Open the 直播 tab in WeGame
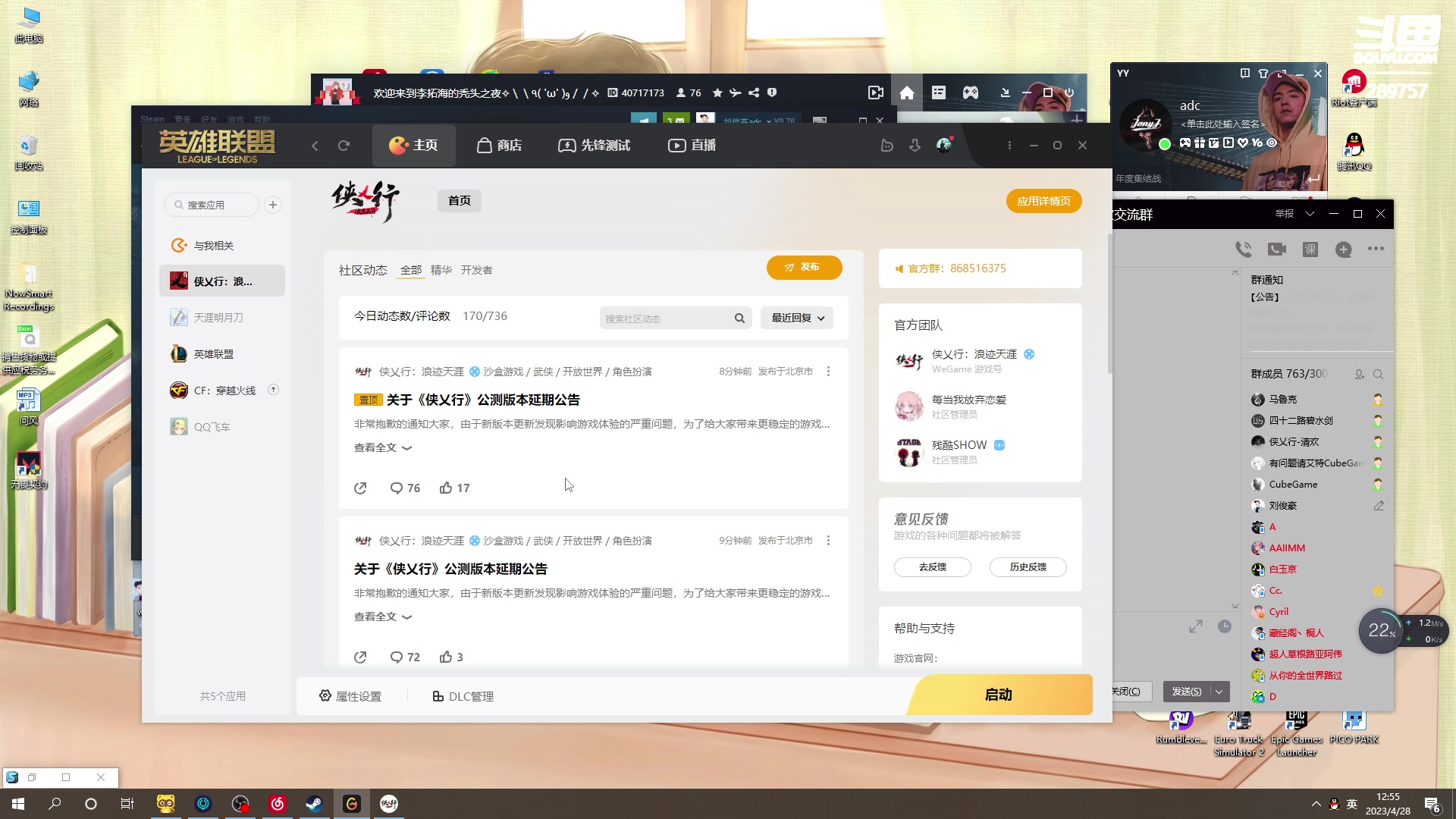This screenshot has width=1456, height=819. 692,145
